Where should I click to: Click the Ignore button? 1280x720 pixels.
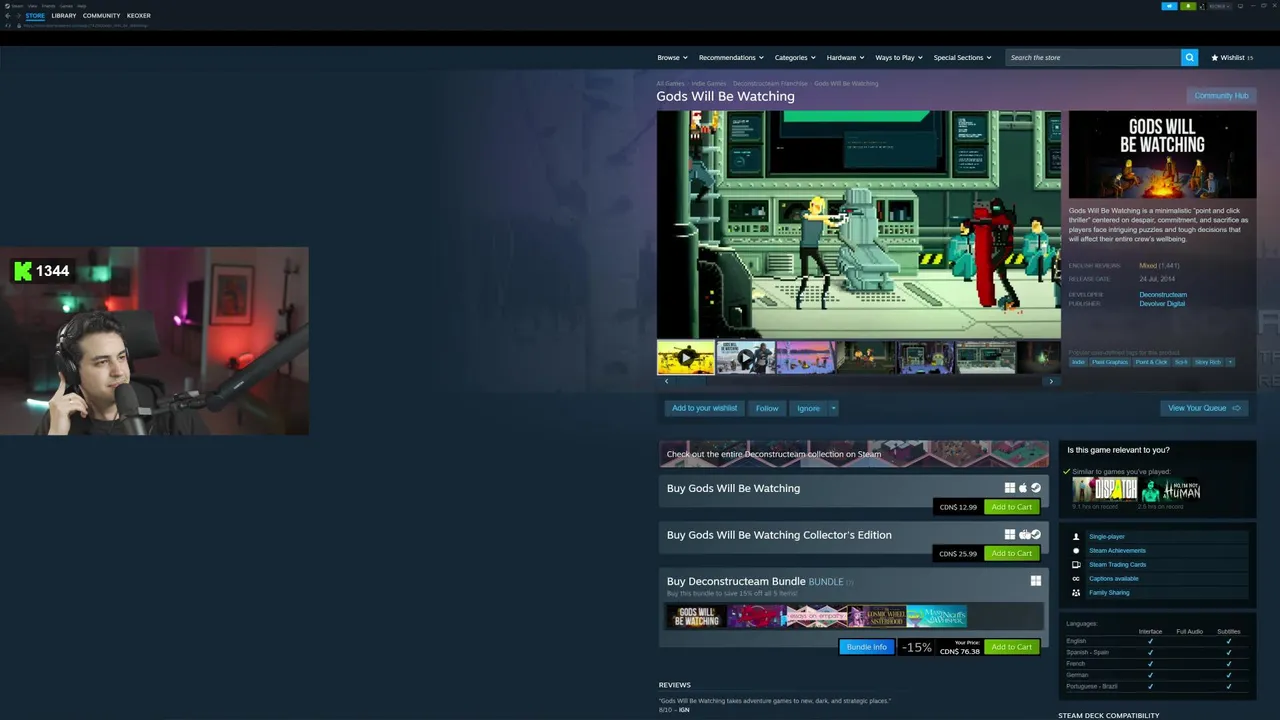click(x=808, y=408)
